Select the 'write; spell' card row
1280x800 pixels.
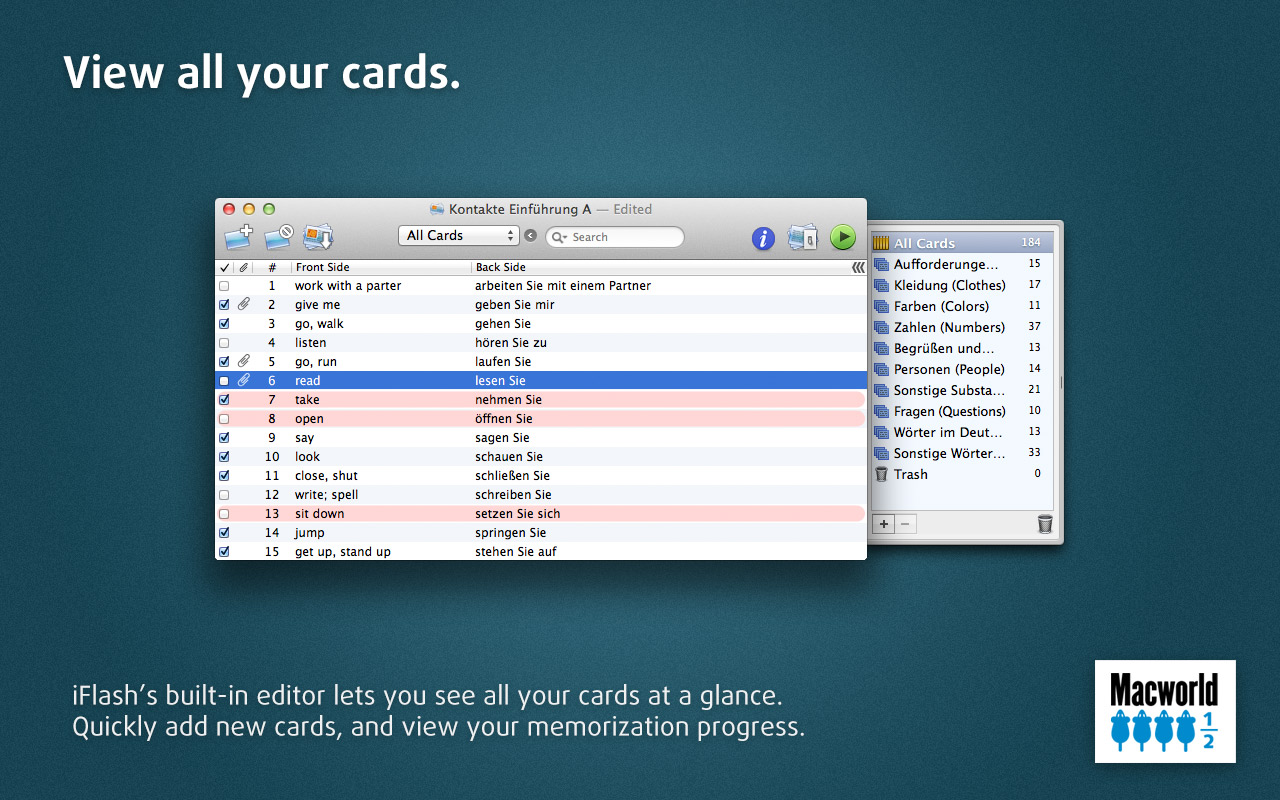tap(541, 495)
